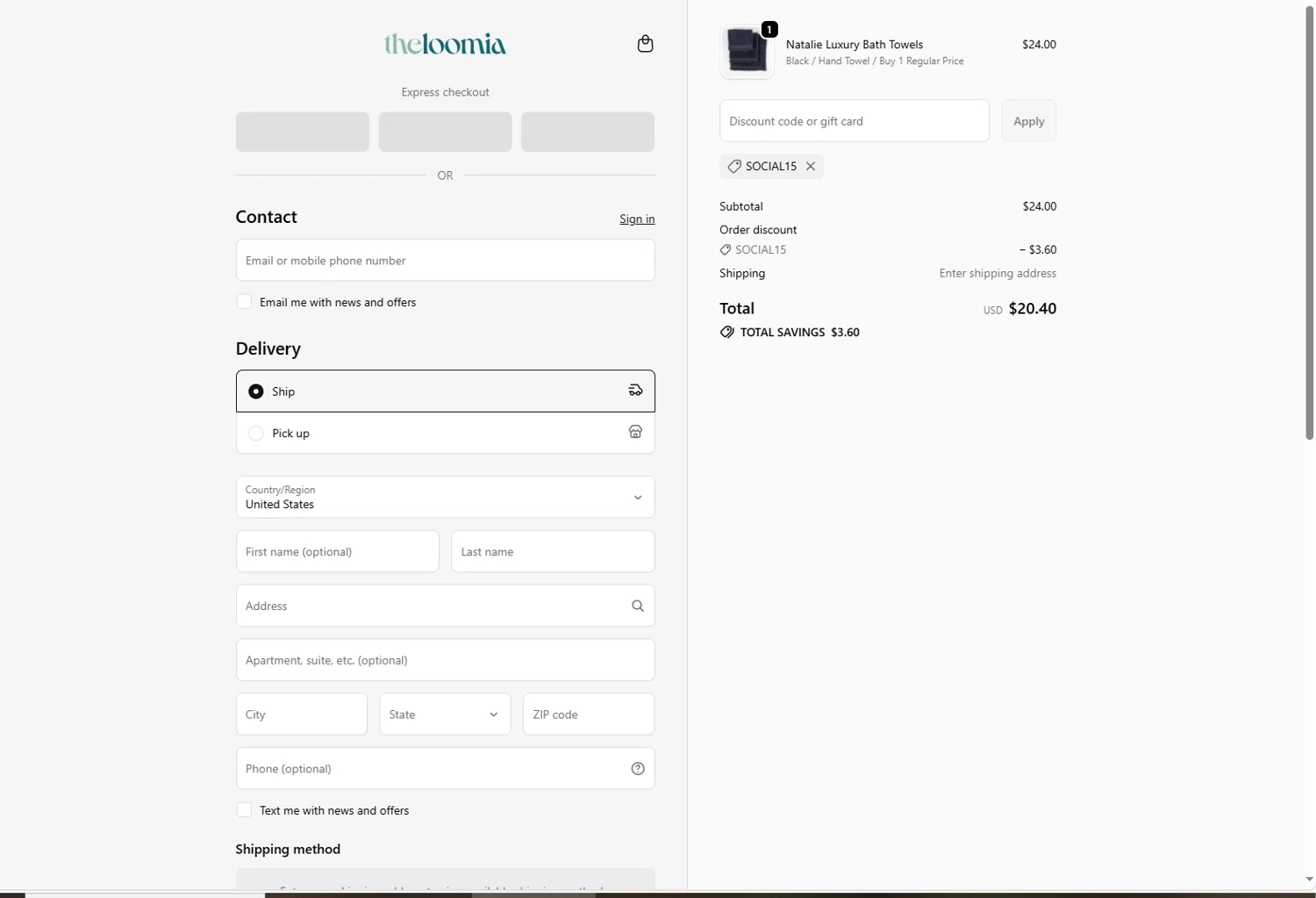This screenshot has height=898, width=1316.
Task: Focus the Address field
Action: 445,606
